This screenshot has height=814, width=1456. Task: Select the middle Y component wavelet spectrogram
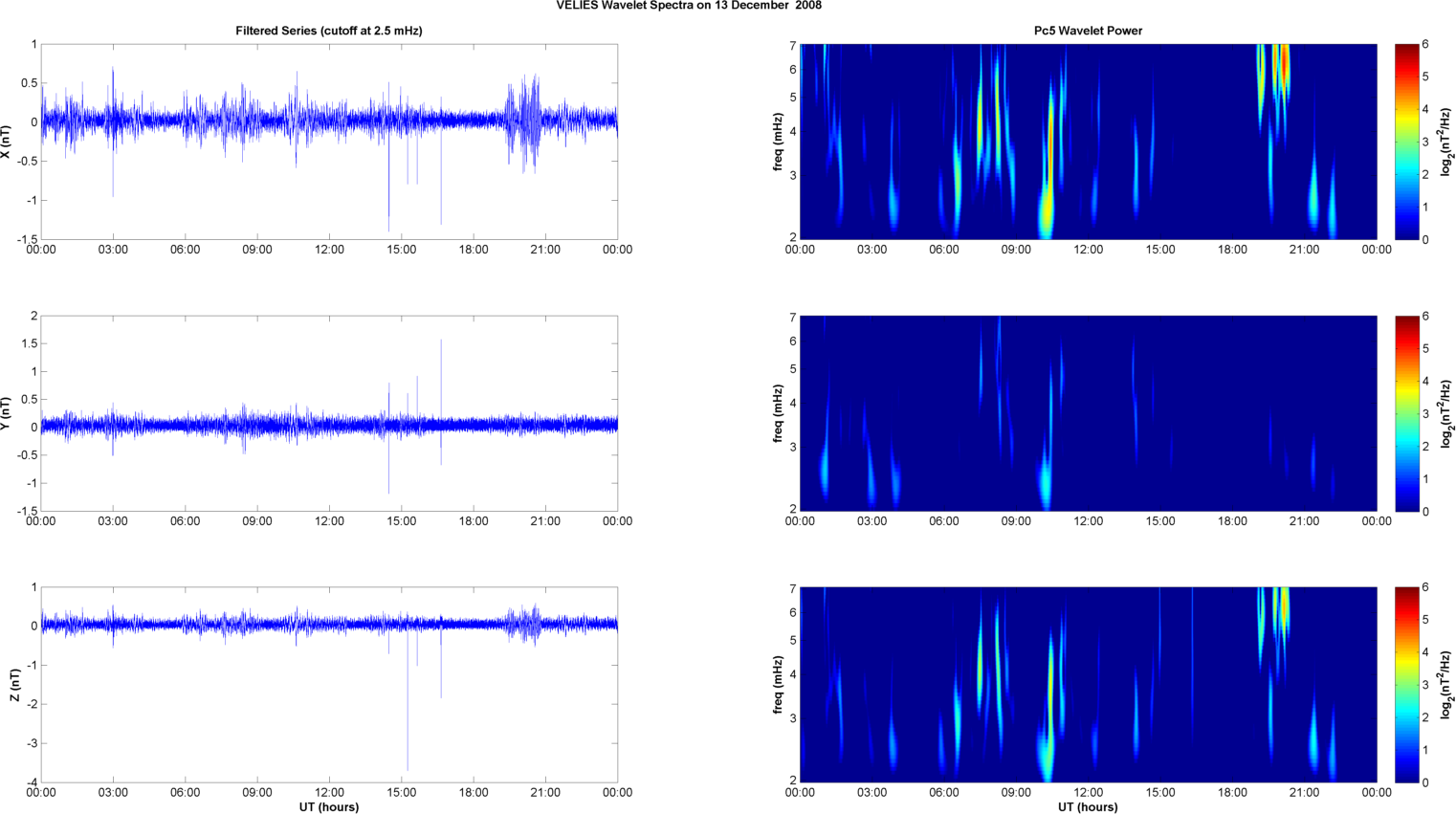point(1088,413)
